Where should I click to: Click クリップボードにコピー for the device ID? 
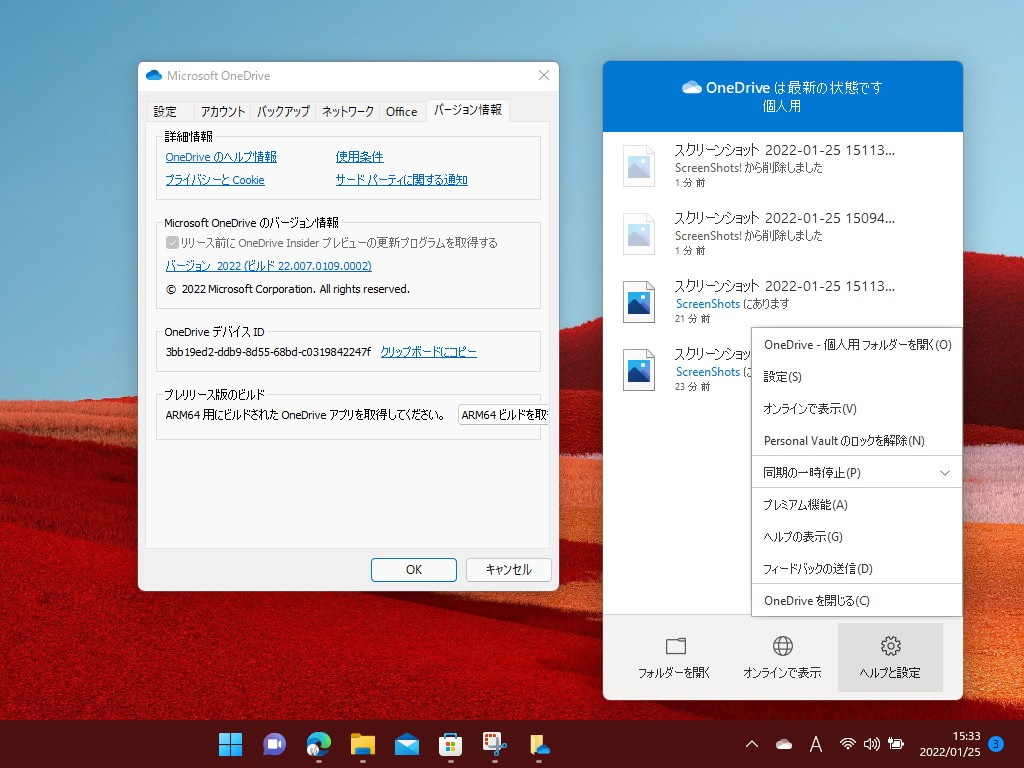tap(425, 352)
